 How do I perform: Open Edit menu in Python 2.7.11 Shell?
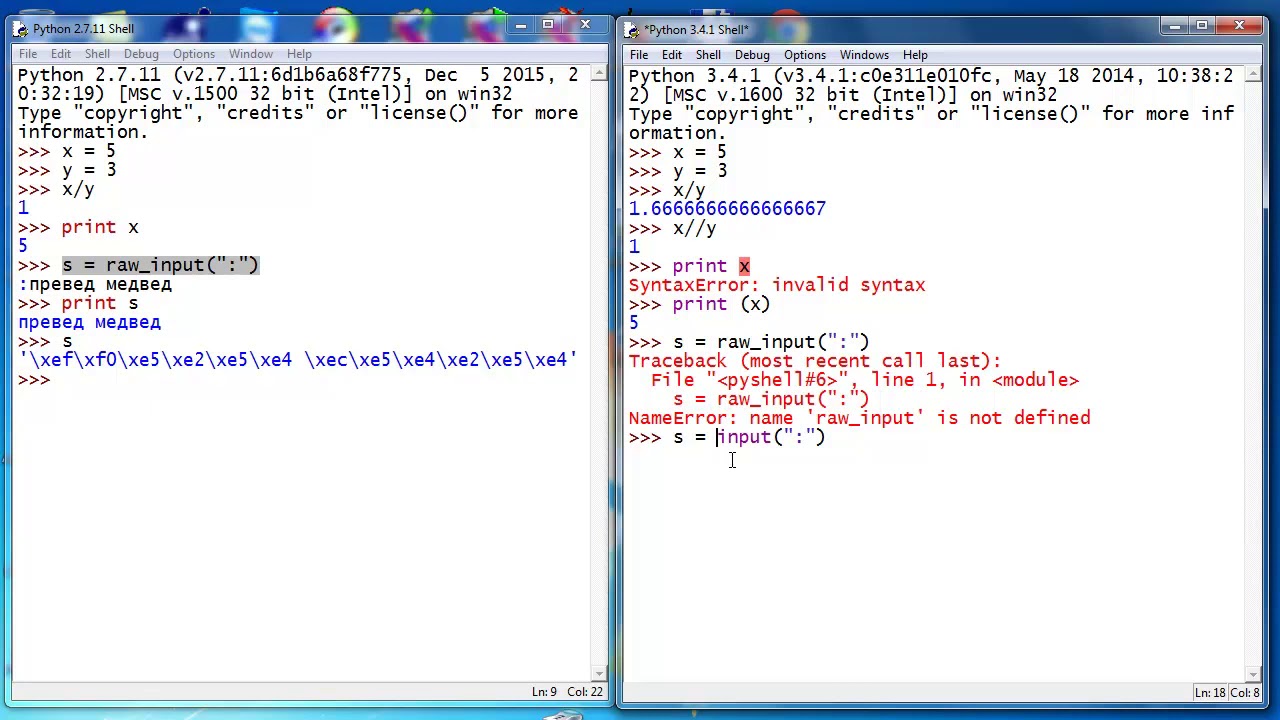click(x=61, y=54)
